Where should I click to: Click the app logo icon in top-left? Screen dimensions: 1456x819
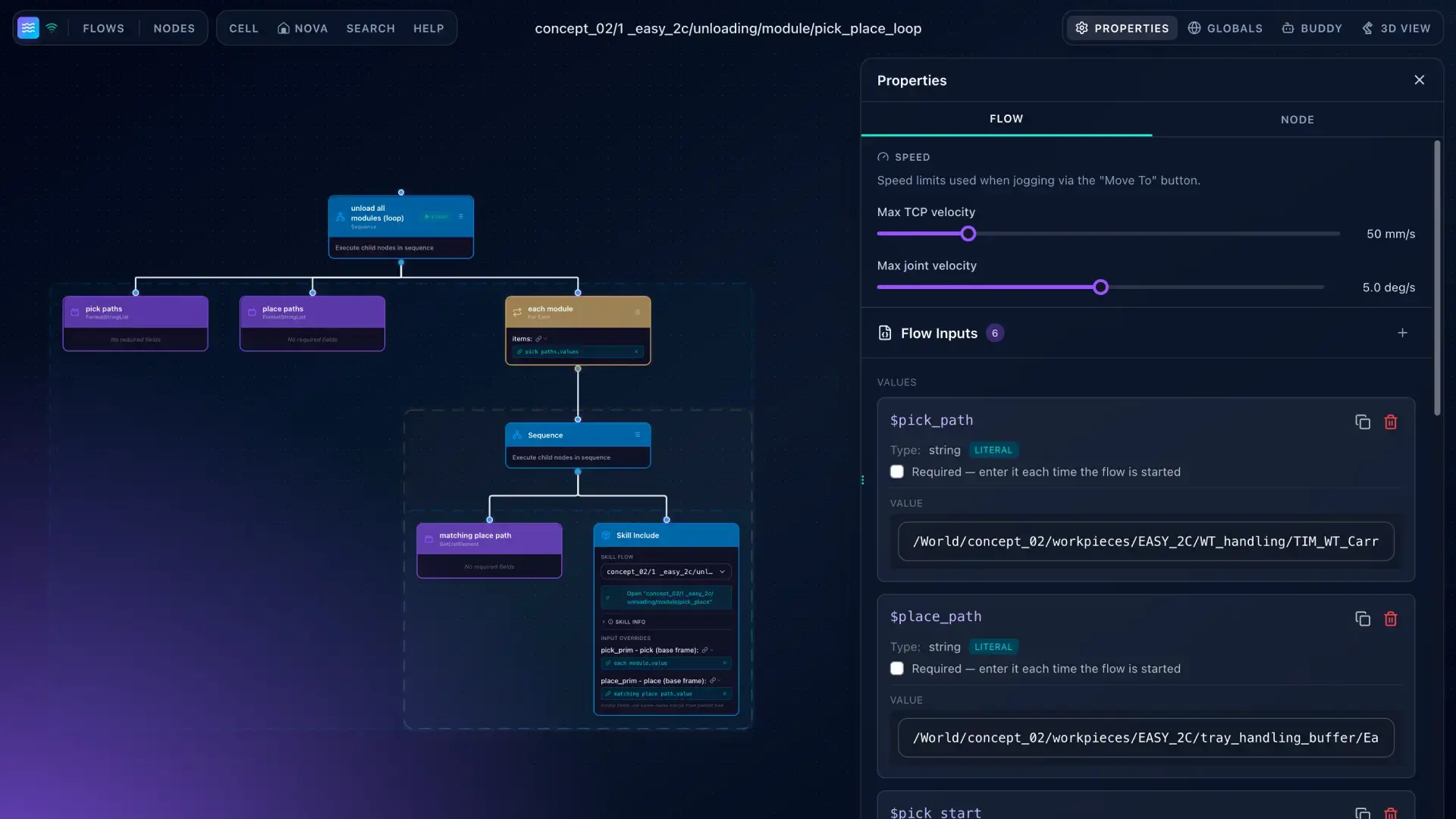(x=28, y=28)
